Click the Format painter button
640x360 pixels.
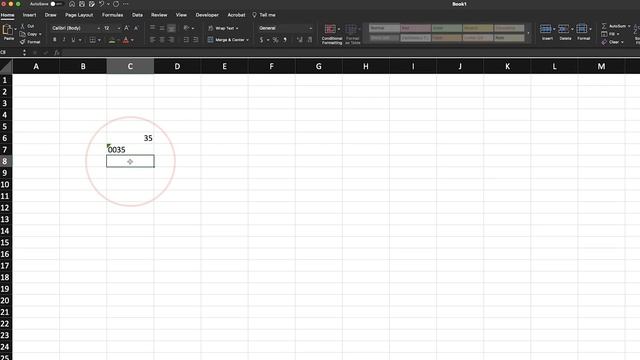tap(30, 42)
